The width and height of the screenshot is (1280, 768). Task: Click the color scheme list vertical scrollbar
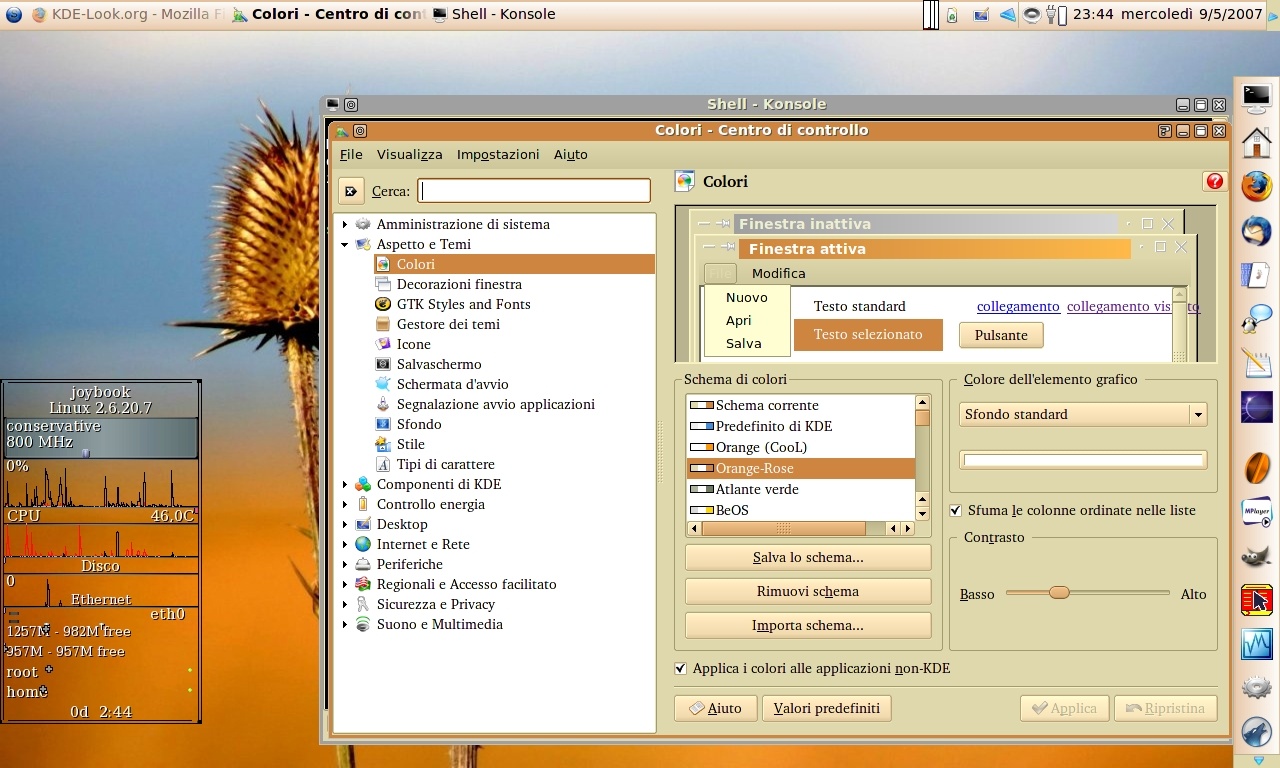click(922, 458)
